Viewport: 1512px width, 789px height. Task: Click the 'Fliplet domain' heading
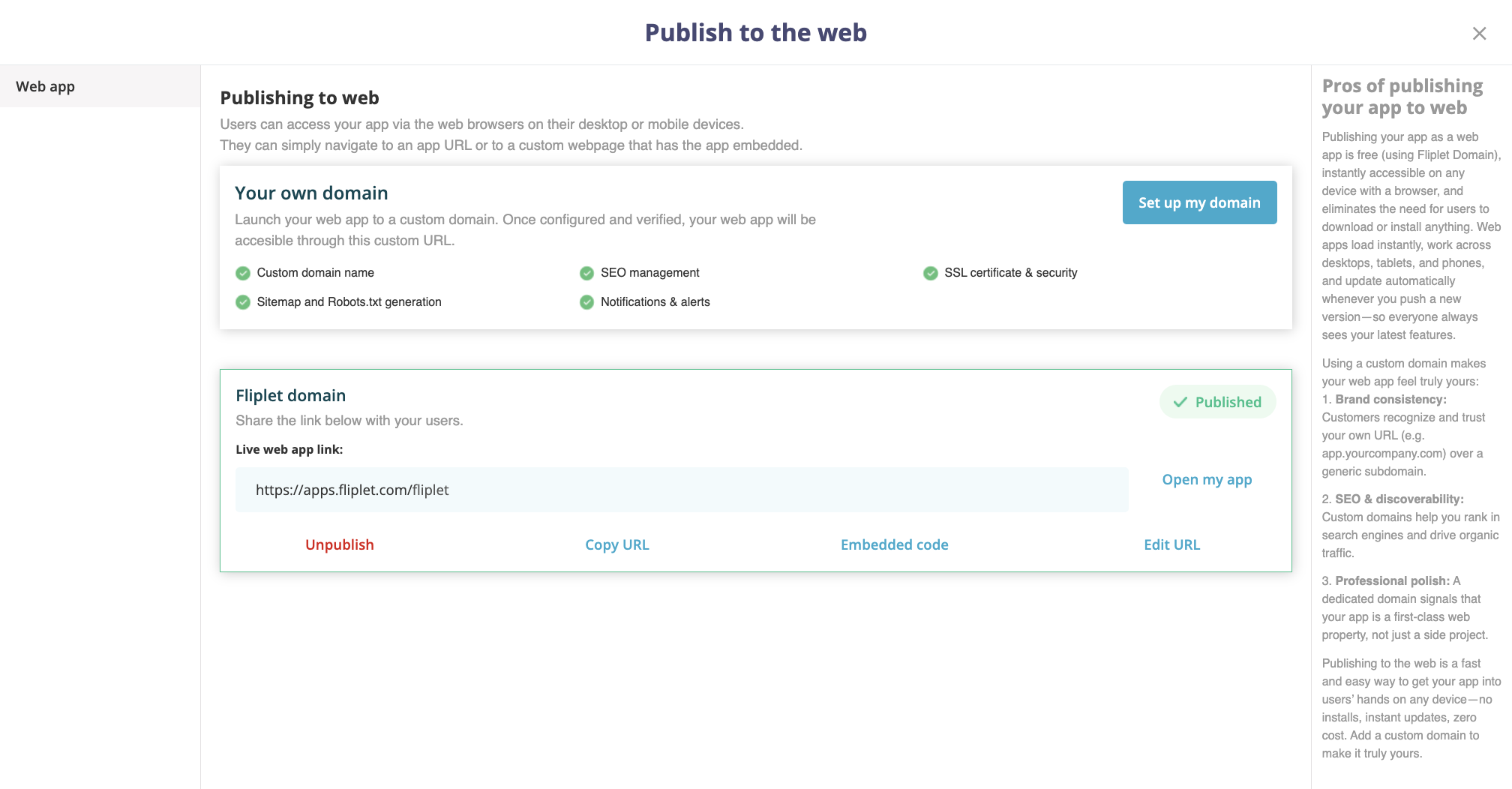(291, 396)
